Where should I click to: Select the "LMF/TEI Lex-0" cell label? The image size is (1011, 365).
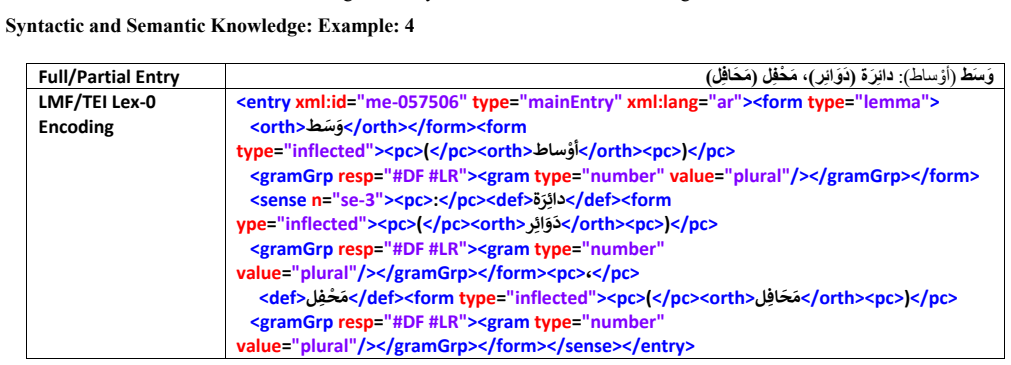coord(97,103)
